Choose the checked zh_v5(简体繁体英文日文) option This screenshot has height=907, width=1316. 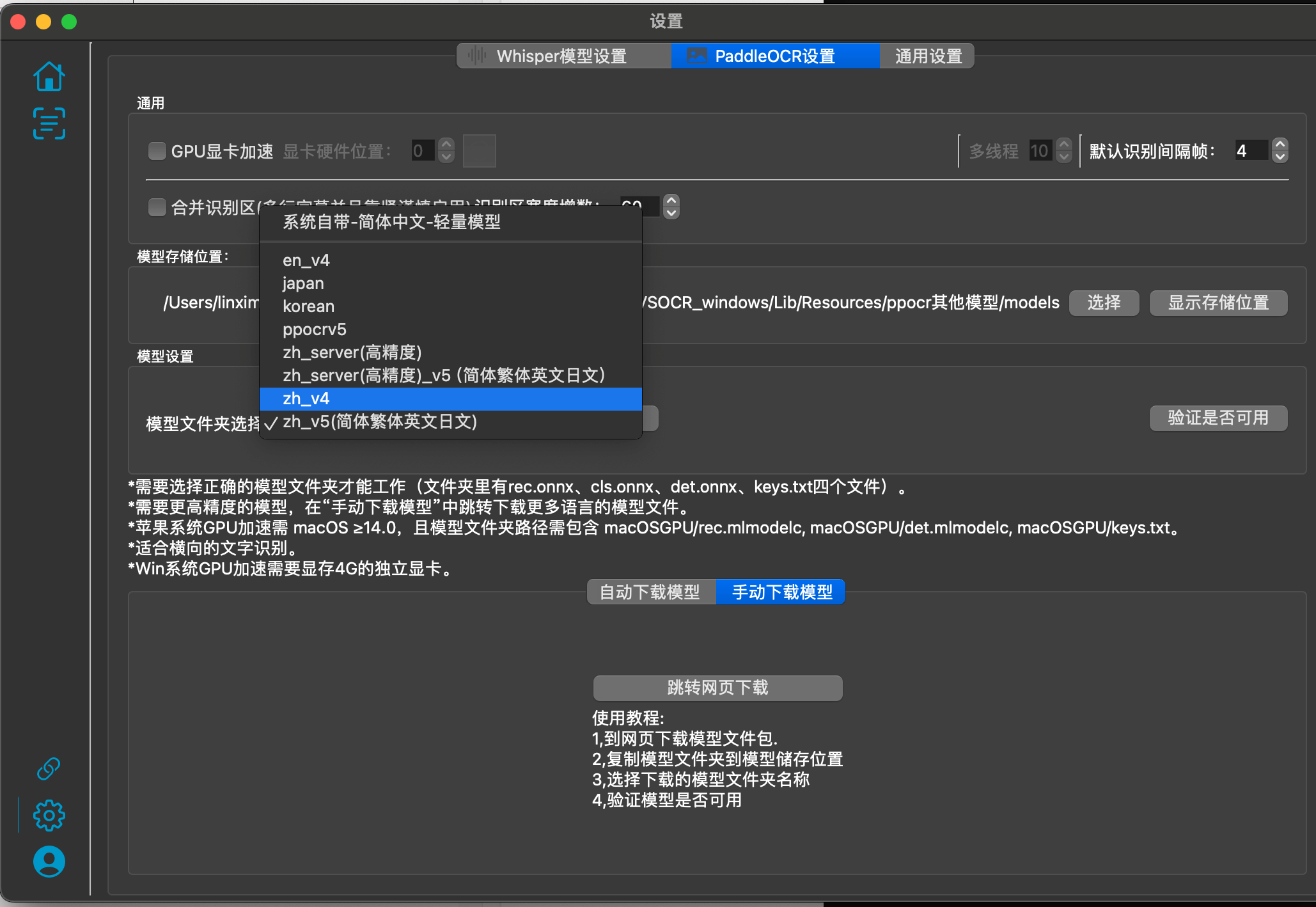click(451, 422)
